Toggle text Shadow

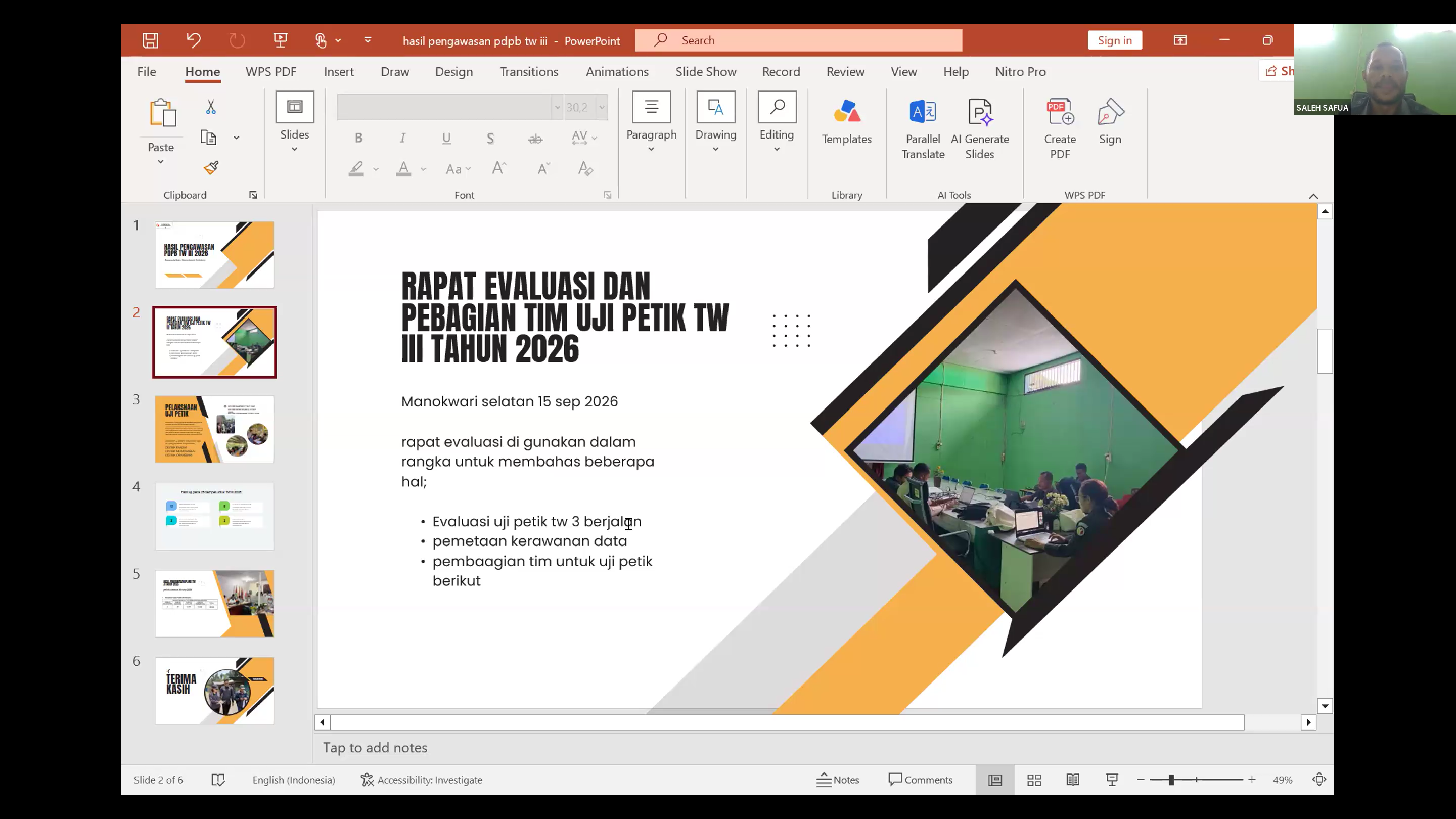(490, 138)
